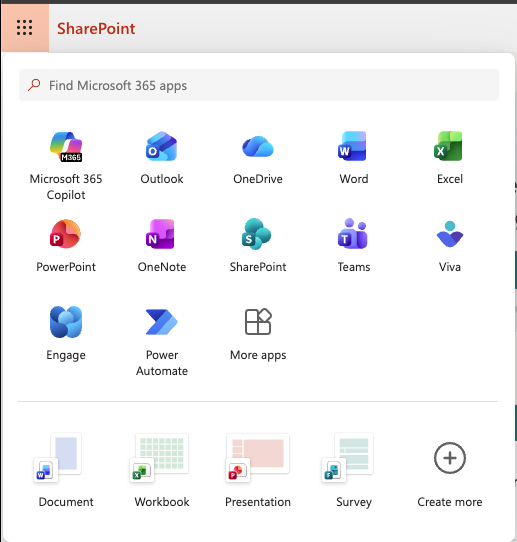Launch Outlook from the app grid

click(x=162, y=158)
